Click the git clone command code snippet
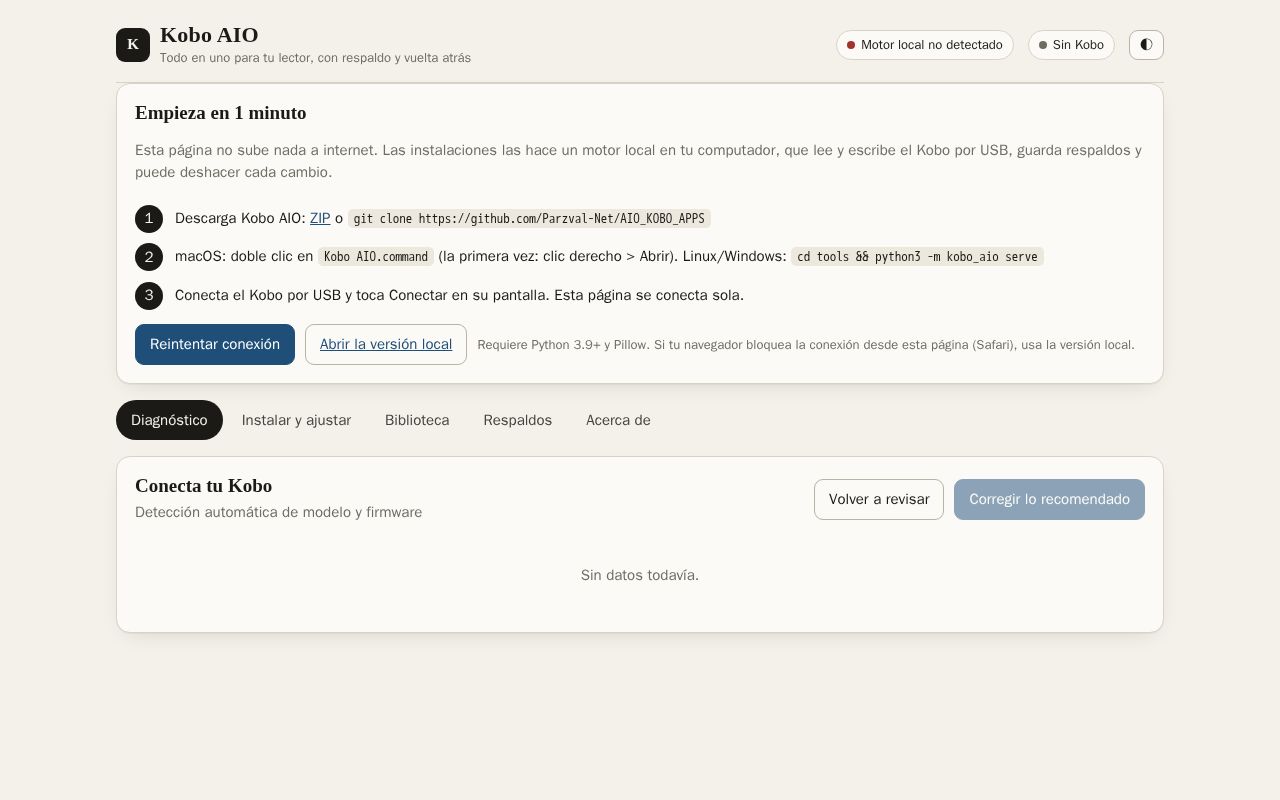Viewport: 1280px width, 800px height. (x=529, y=218)
